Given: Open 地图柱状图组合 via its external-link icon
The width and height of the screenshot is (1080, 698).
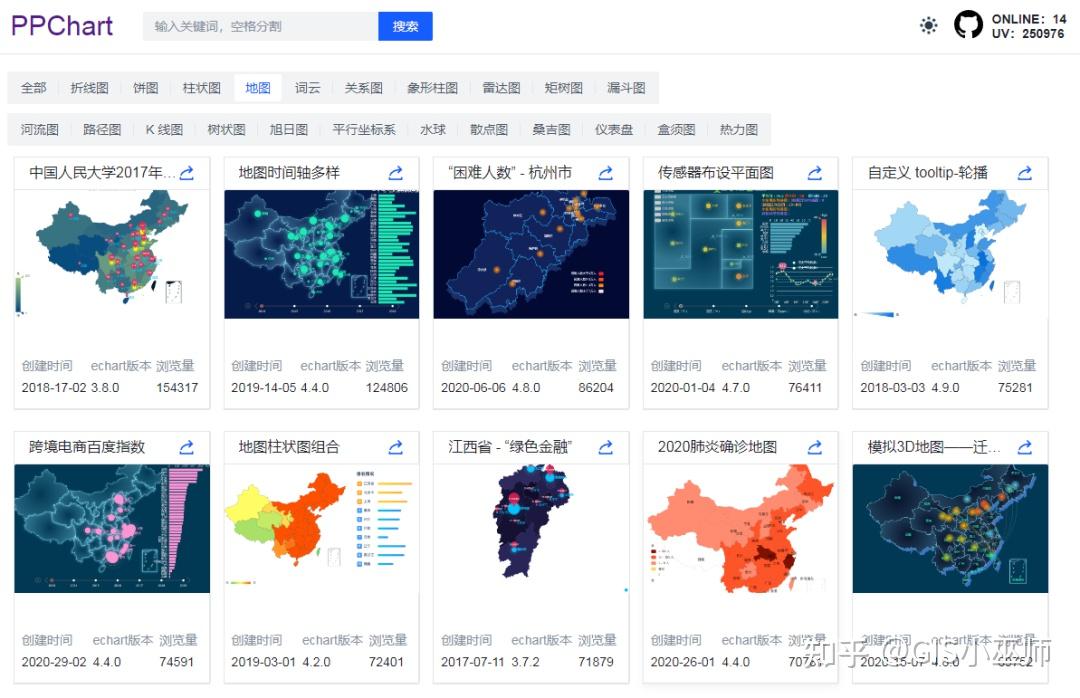Looking at the screenshot, I should click(x=396, y=447).
